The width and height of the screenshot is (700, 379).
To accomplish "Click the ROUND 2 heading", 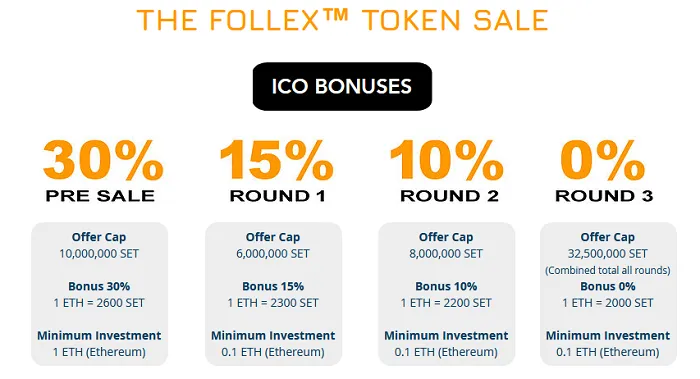I will (449, 196).
